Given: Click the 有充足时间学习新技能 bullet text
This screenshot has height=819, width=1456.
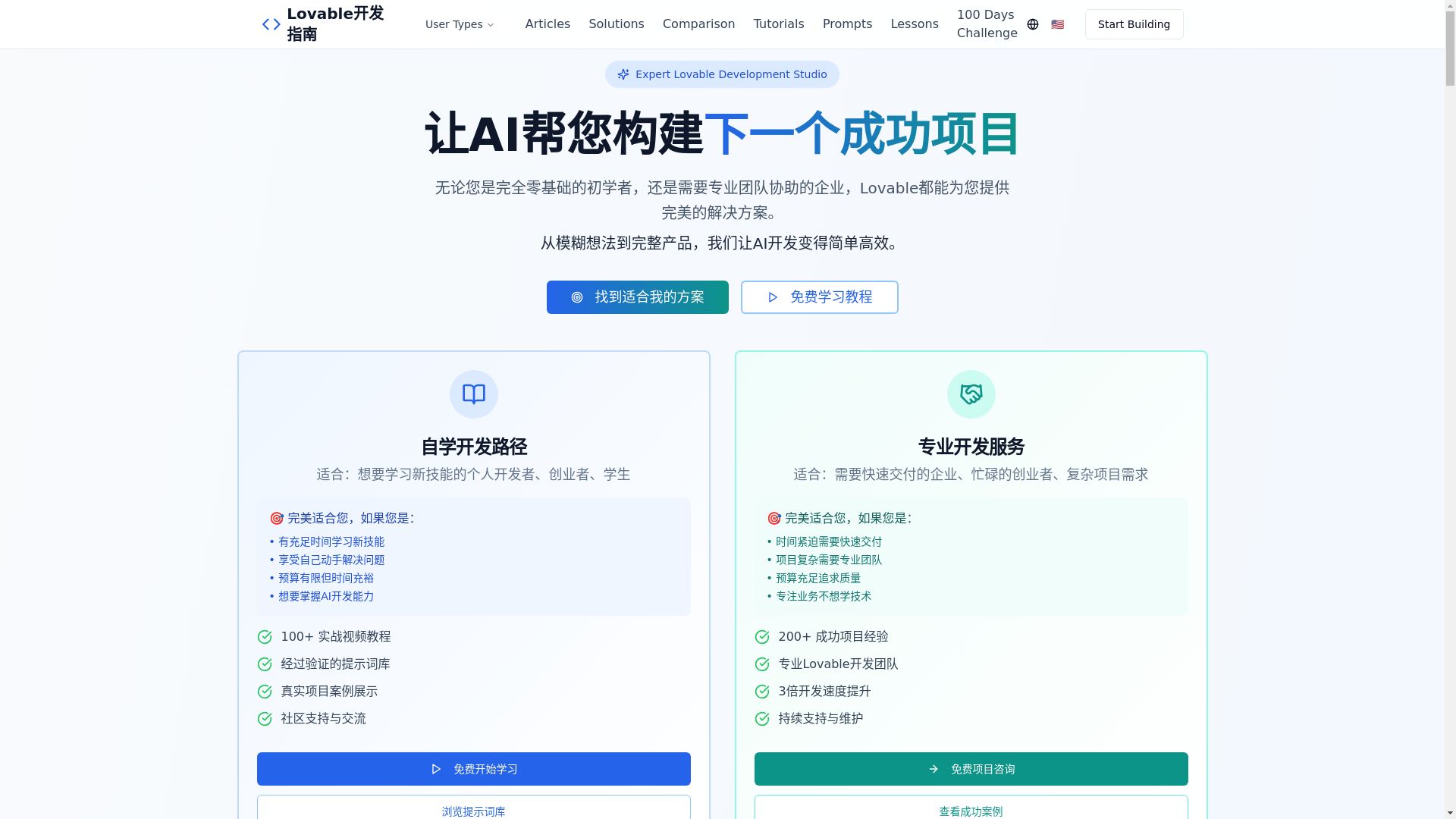Looking at the screenshot, I should tap(331, 542).
